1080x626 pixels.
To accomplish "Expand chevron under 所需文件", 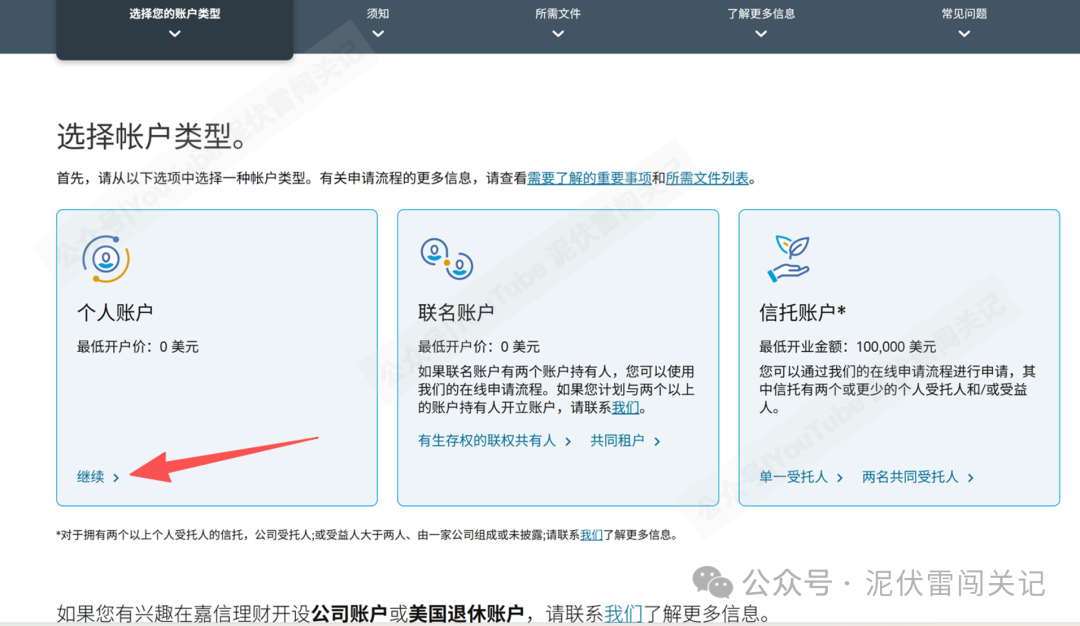I will (x=558, y=34).
